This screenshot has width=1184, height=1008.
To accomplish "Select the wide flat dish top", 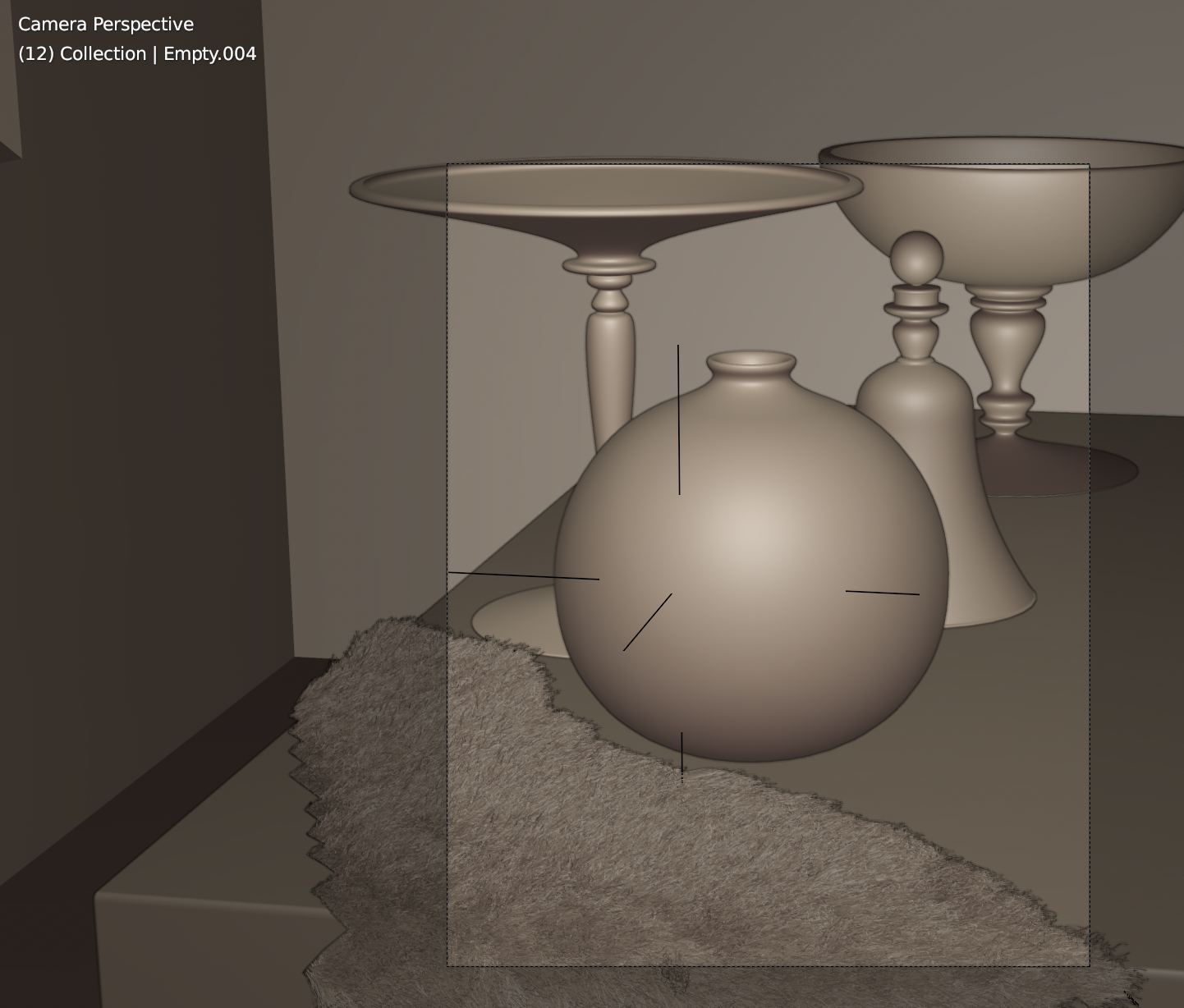I will 605,189.
